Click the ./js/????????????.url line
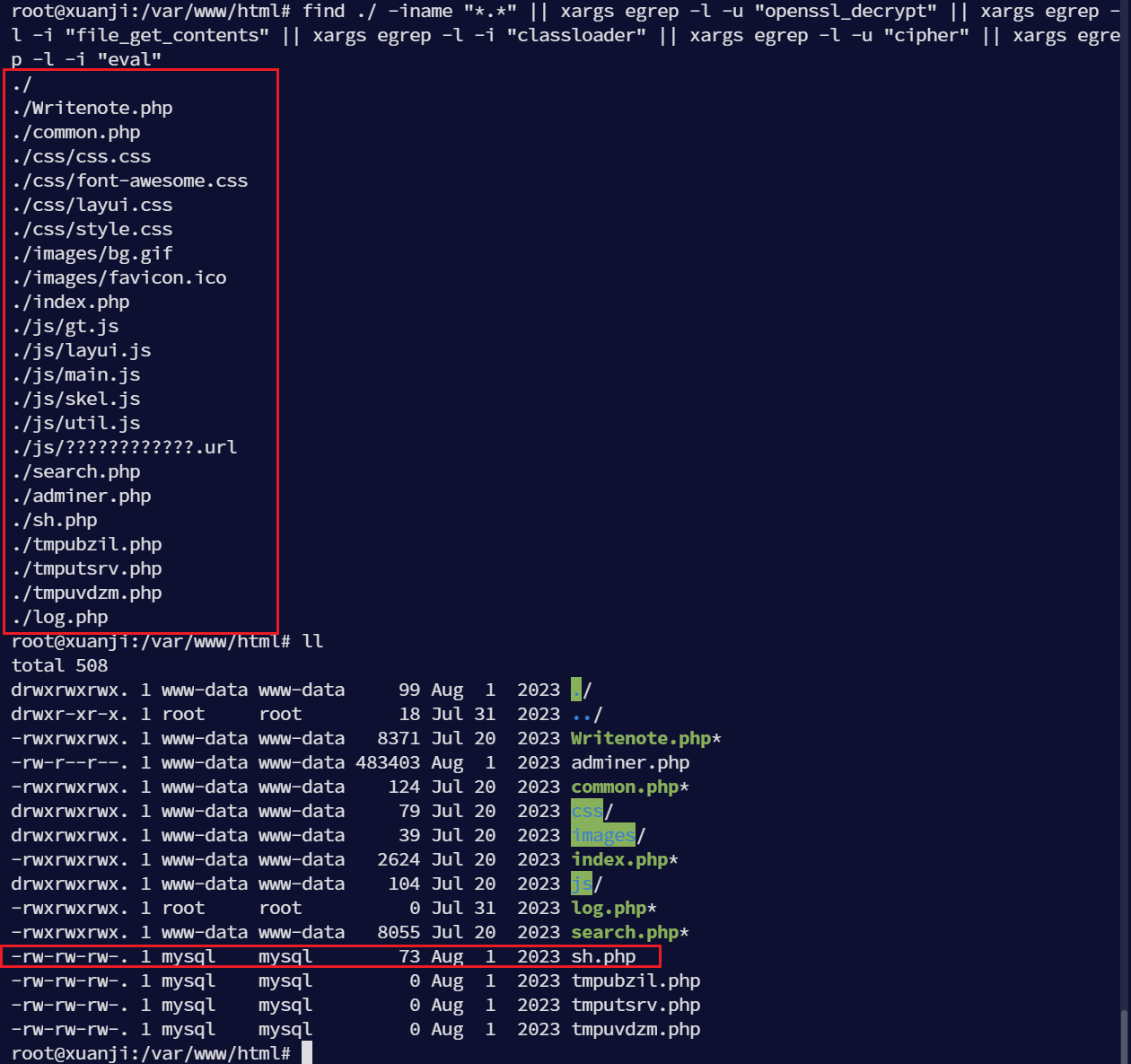1131x1064 pixels. click(125, 447)
